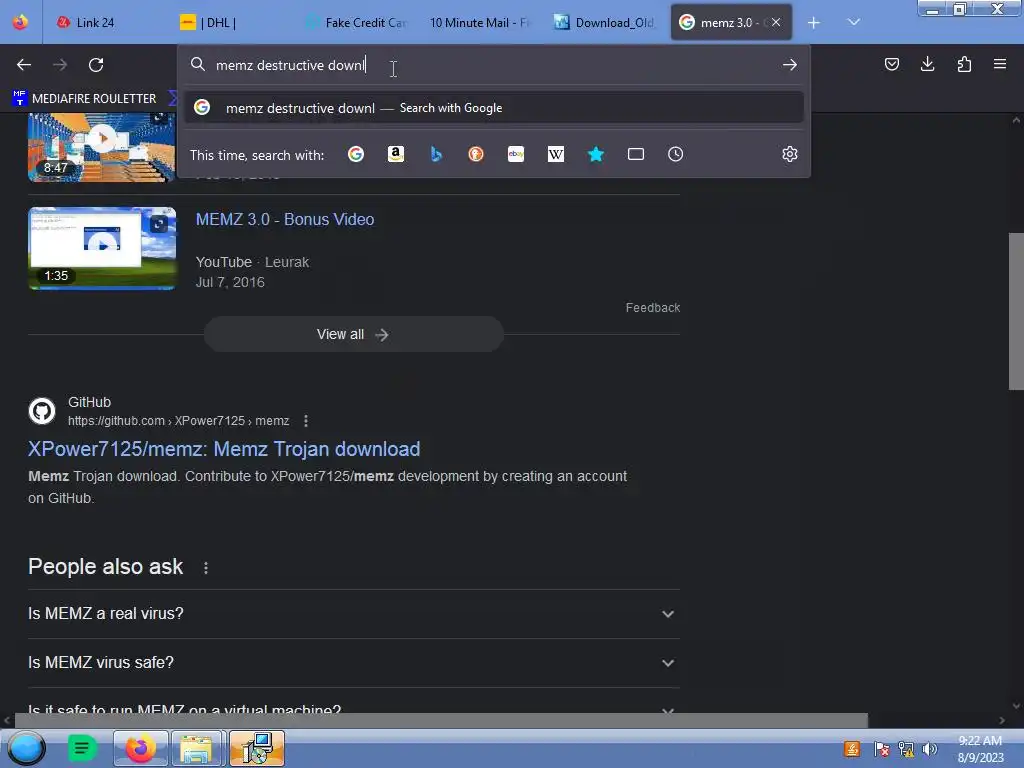1024x768 pixels.
Task: Open the Extensions menu icon
Action: click(964, 64)
